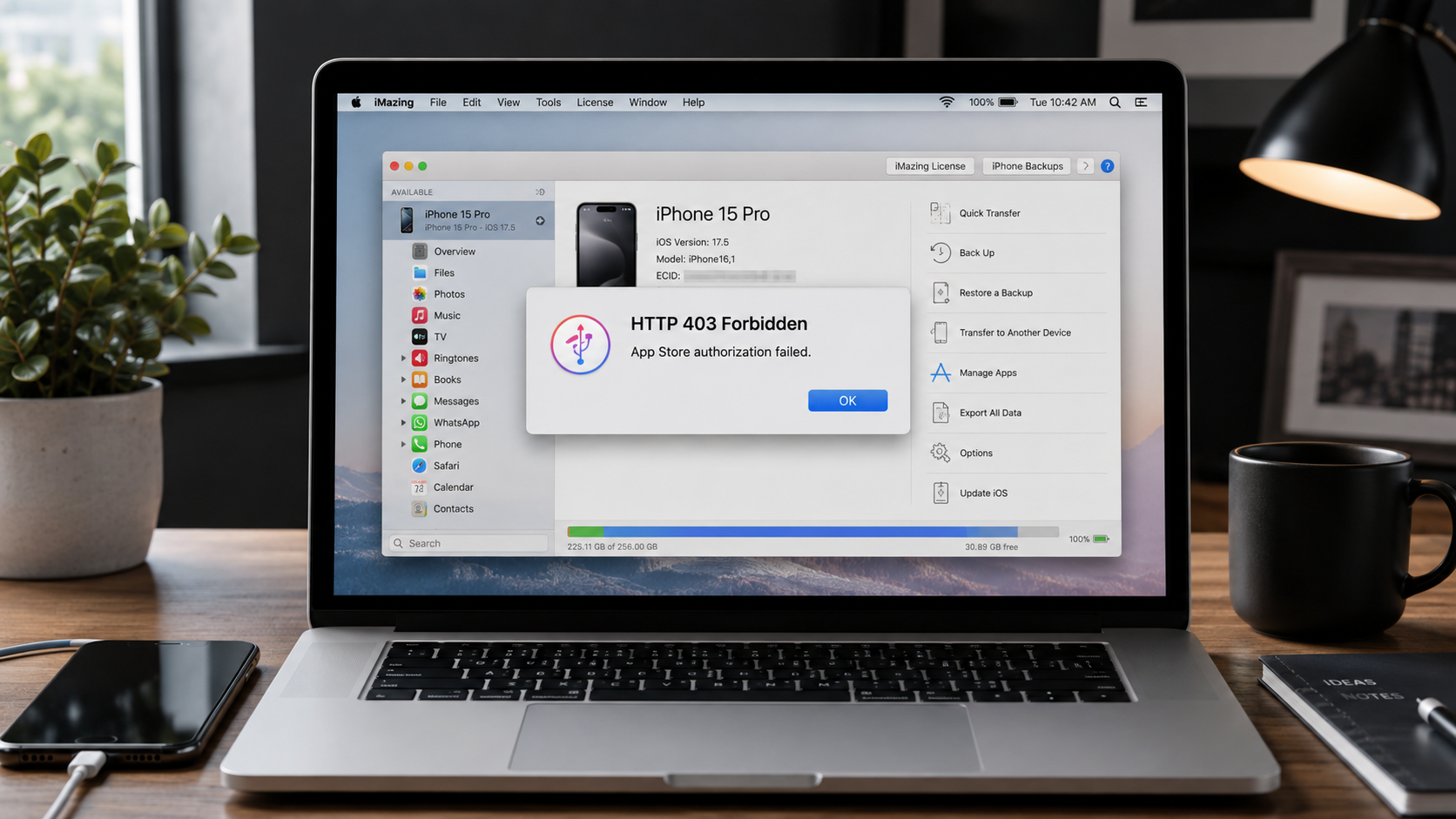Select the iPhone 15 Pro device in sidebar
This screenshot has width=1456, height=819.
coord(468,220)
